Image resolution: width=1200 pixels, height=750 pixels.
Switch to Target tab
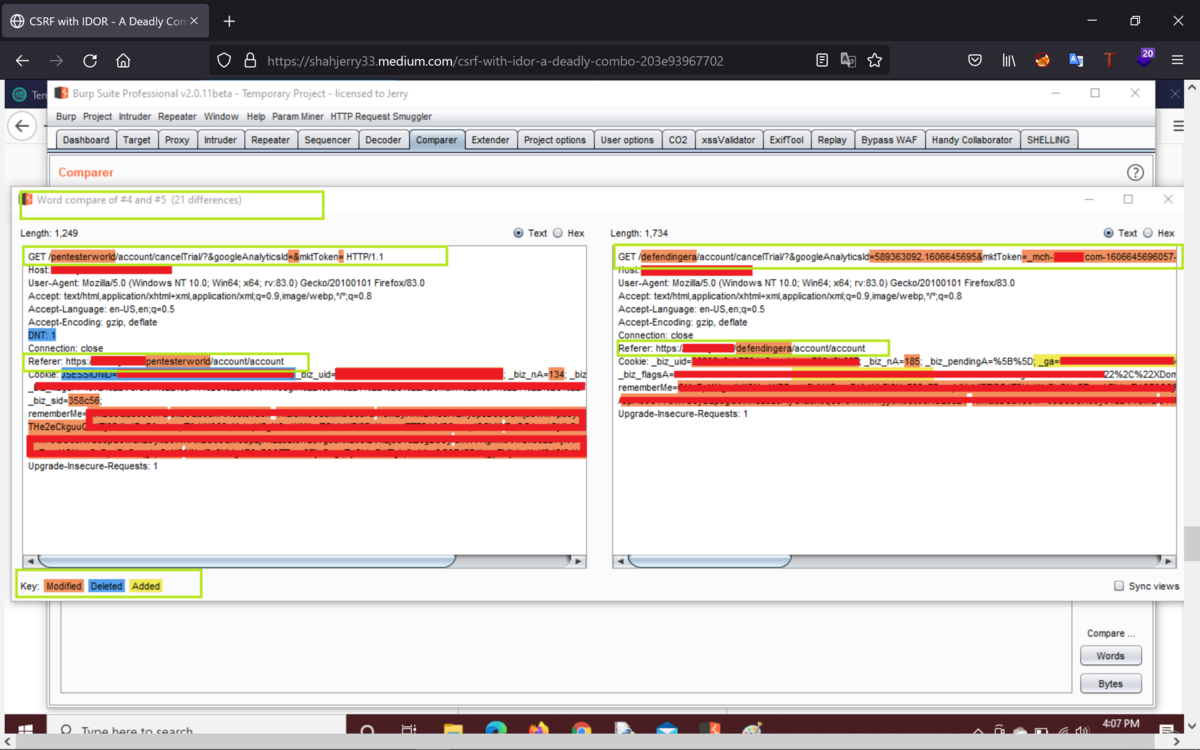(x=137, y=140)
